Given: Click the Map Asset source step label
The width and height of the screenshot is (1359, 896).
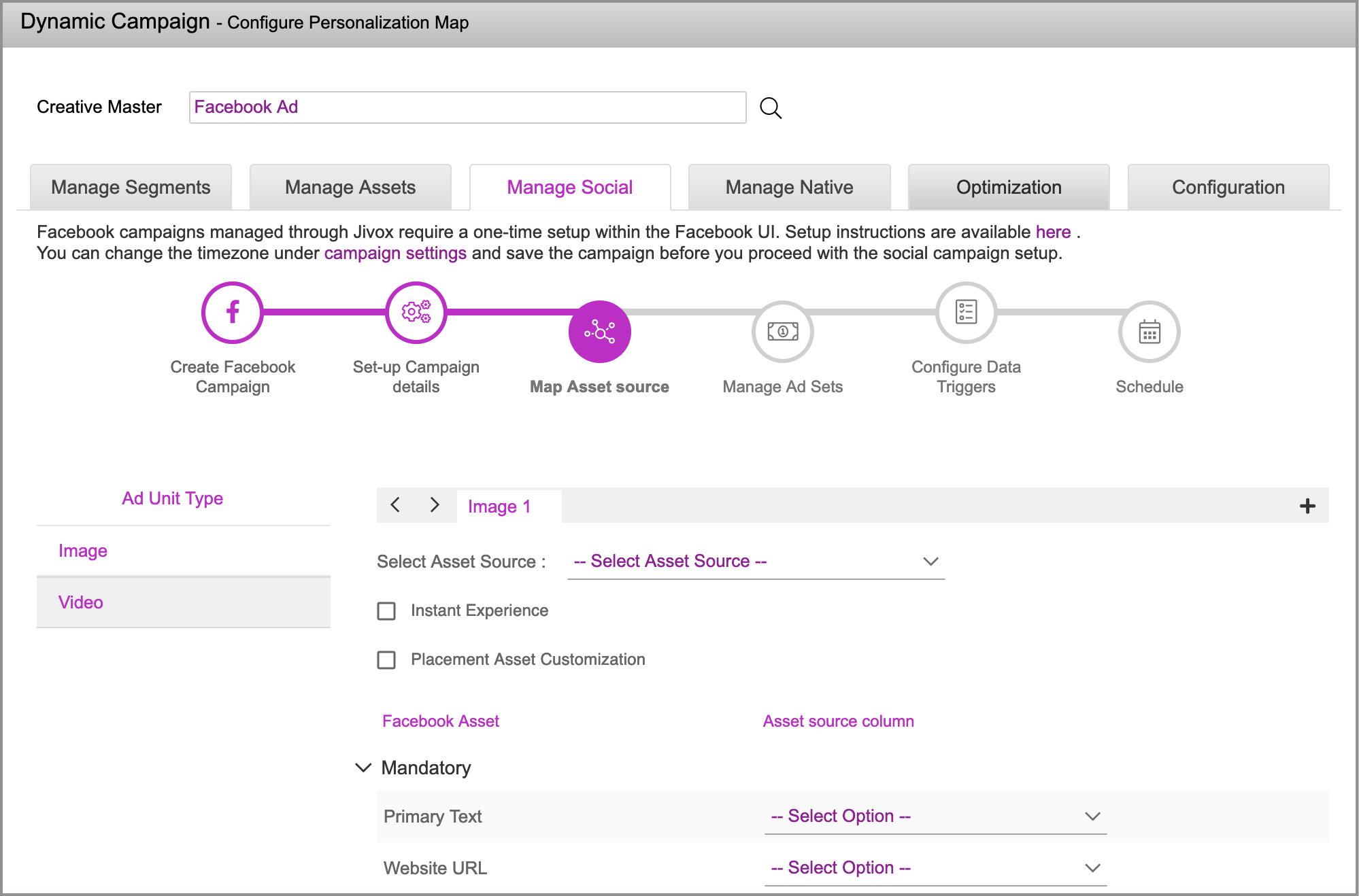Looking at the screenshot, I should tap(600, 387).
